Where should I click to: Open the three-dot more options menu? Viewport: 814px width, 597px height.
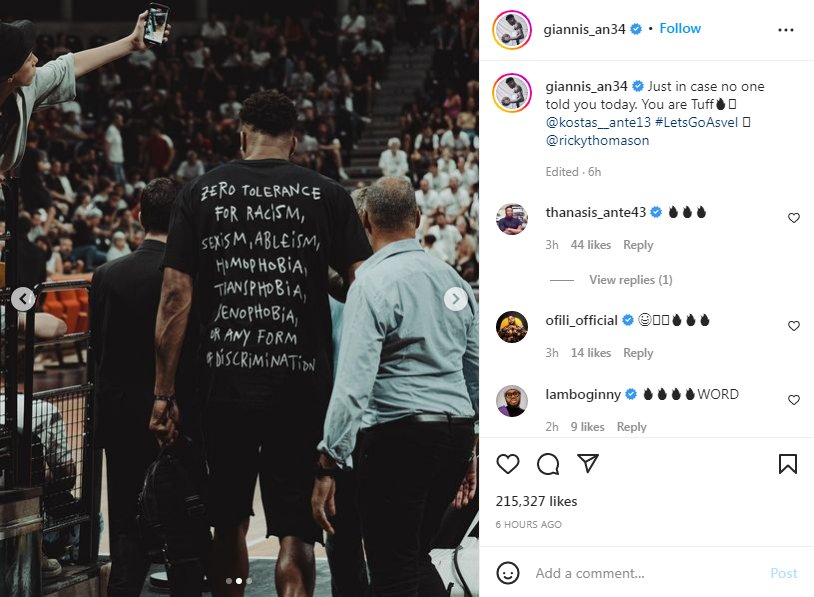coord(785,30)
